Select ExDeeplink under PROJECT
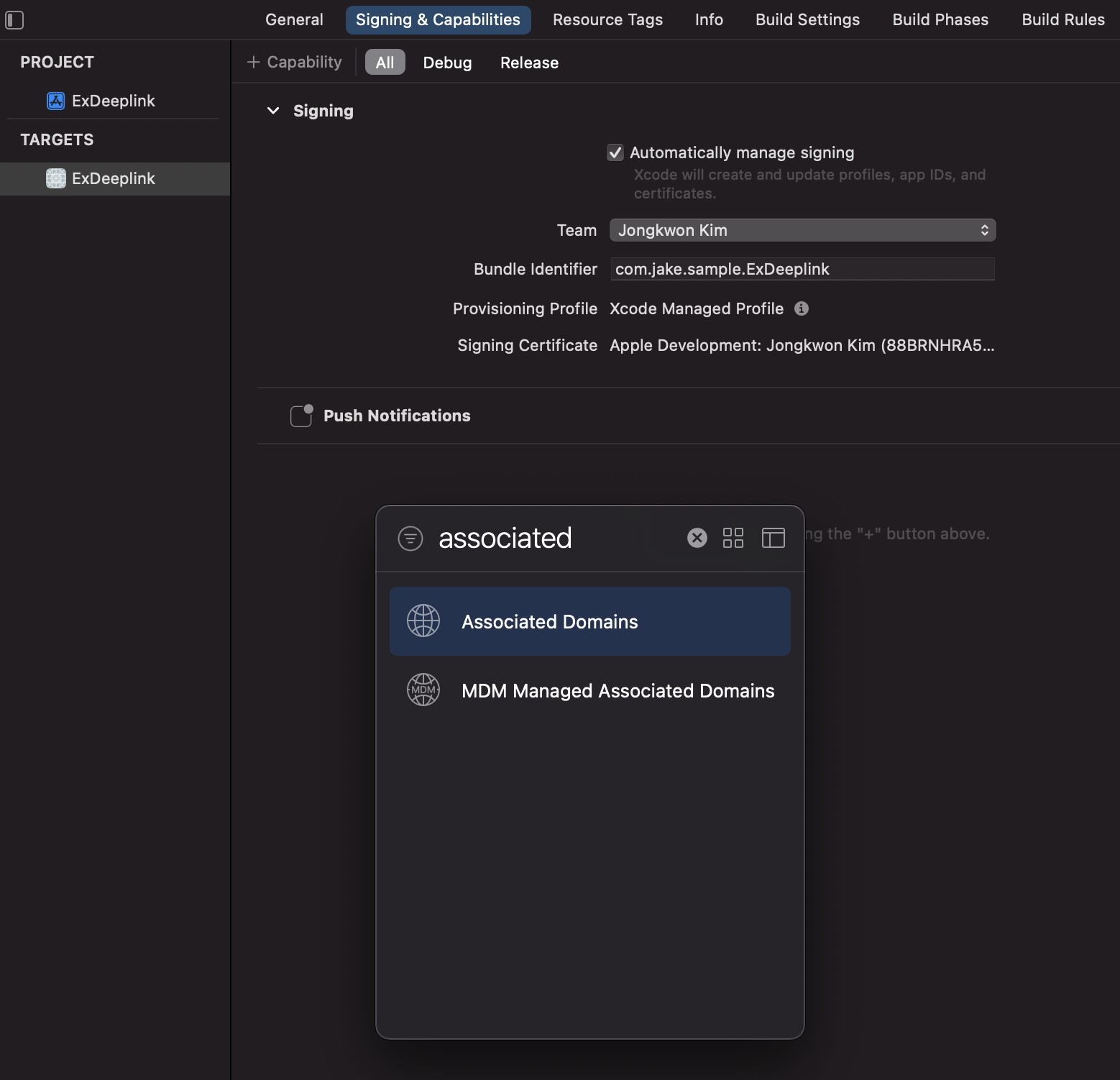This screenshot has width=1120, height=1080. tap(115, 101)
